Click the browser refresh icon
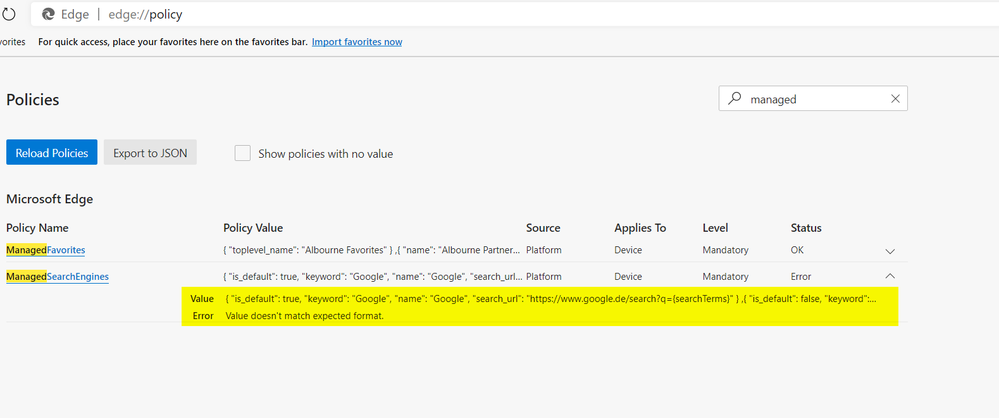Image resolution: width=999 pixels, height=418 pixels. pyautogui.click(x=8, y=14)
